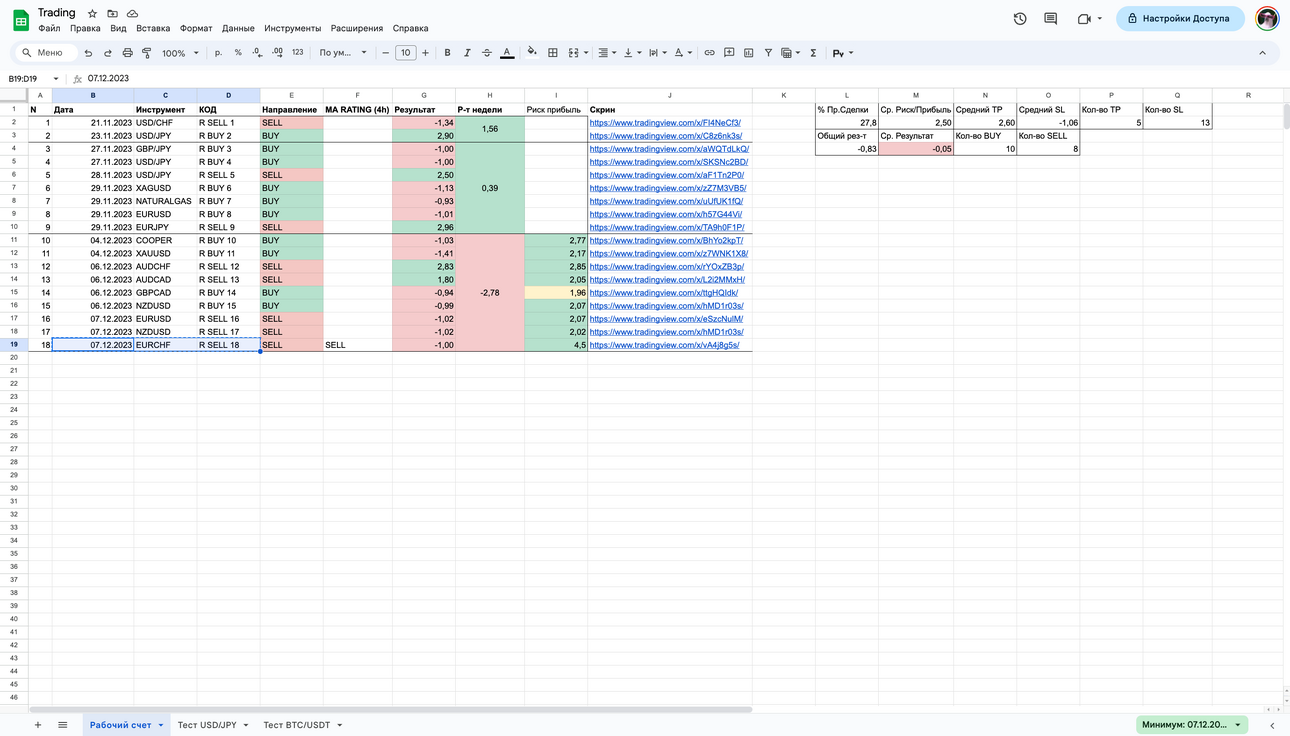Open version history
The width and height of the screenshot is (1290, 736).
(1020, 18)
